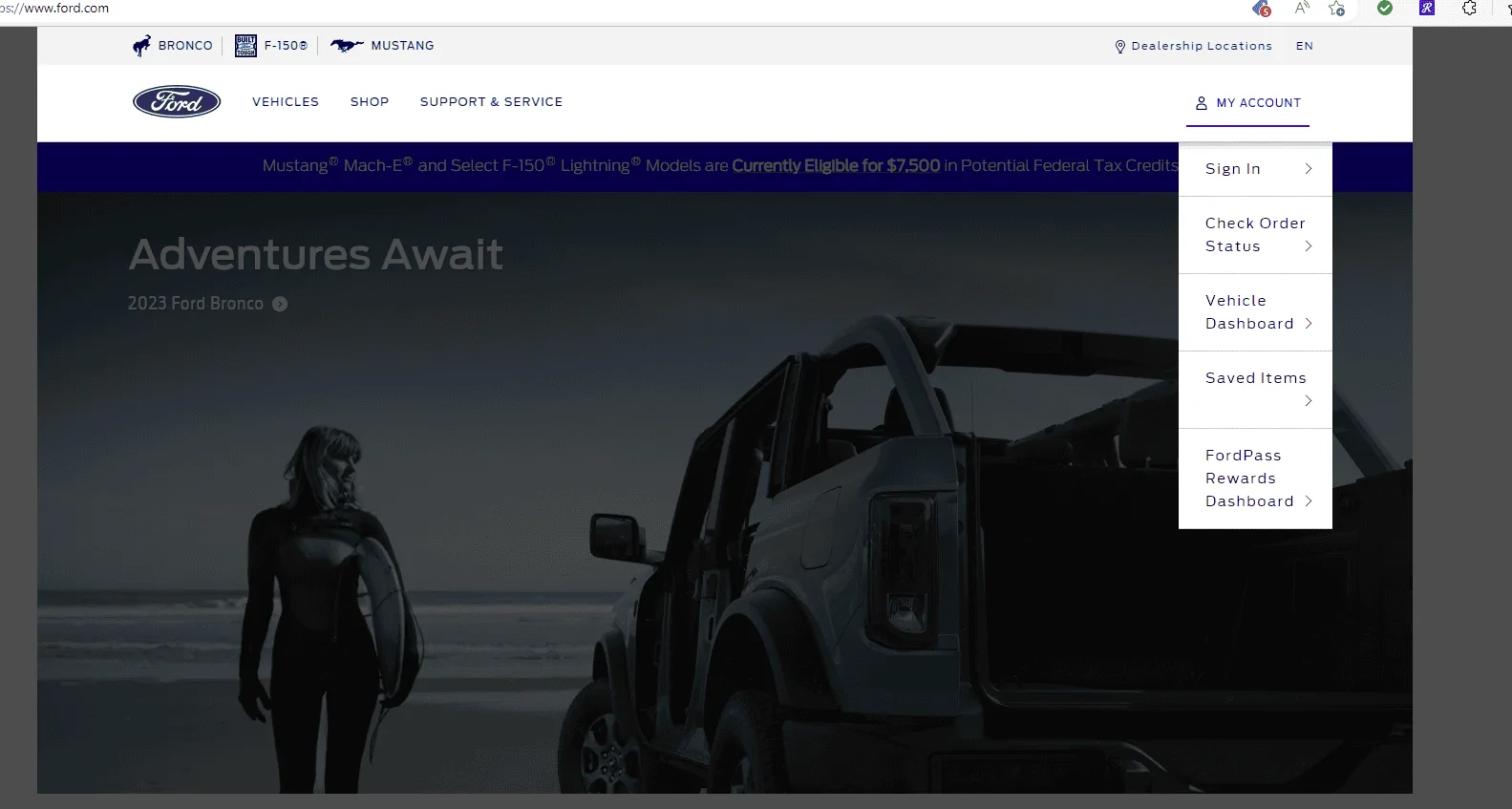Select Check Order Status menu entry
1512x809 pixels.
tap(1255, 235)
